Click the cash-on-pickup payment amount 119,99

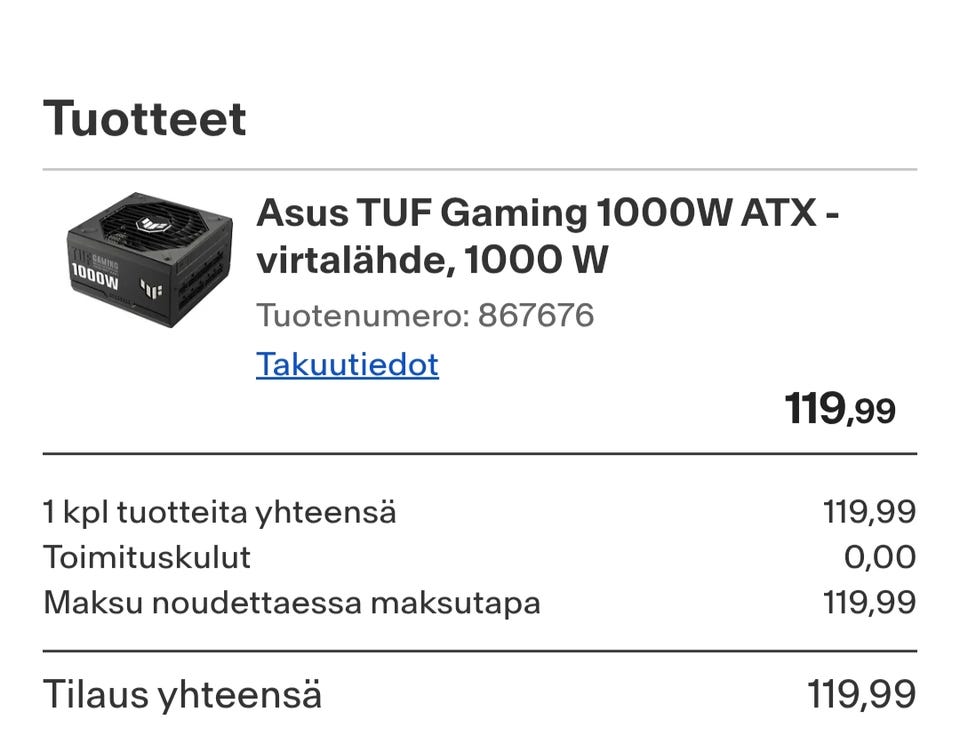(869, 603)
